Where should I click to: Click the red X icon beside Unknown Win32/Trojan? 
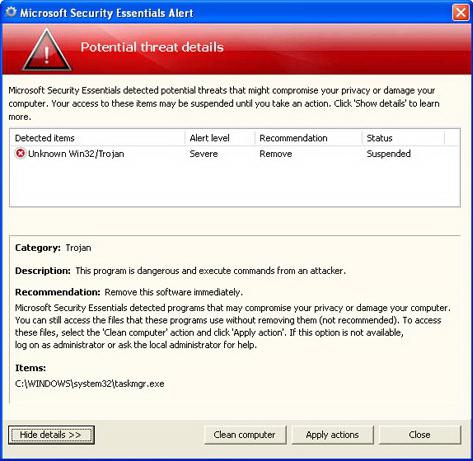(20, 153)
